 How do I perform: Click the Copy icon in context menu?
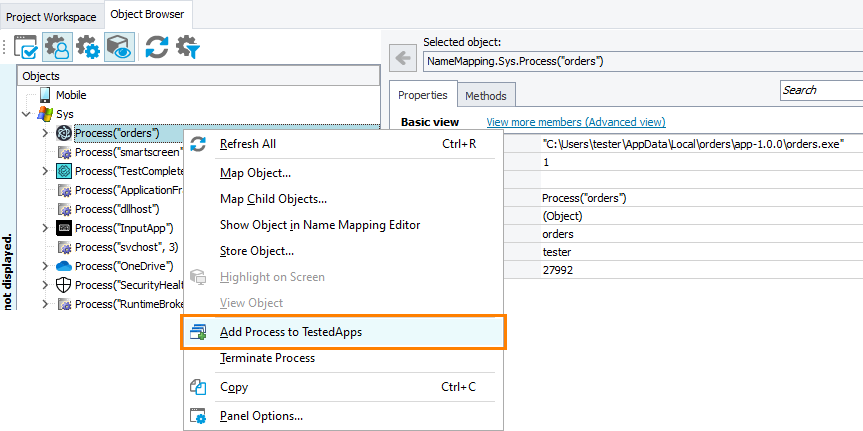click(x=198, y=387)
